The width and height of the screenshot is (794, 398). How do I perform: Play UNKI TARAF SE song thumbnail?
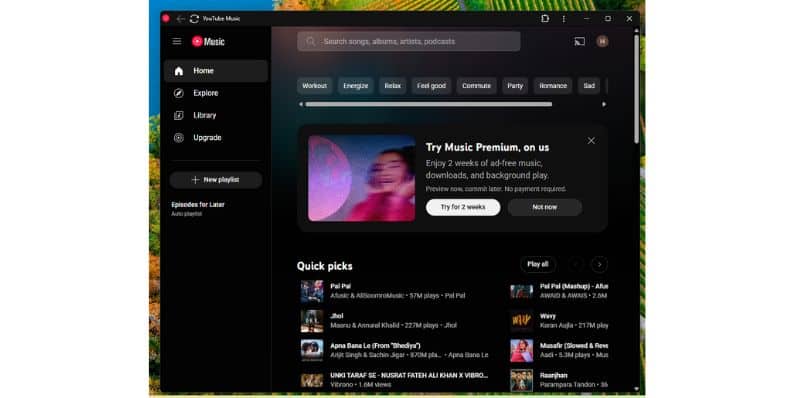click(312, 380)
